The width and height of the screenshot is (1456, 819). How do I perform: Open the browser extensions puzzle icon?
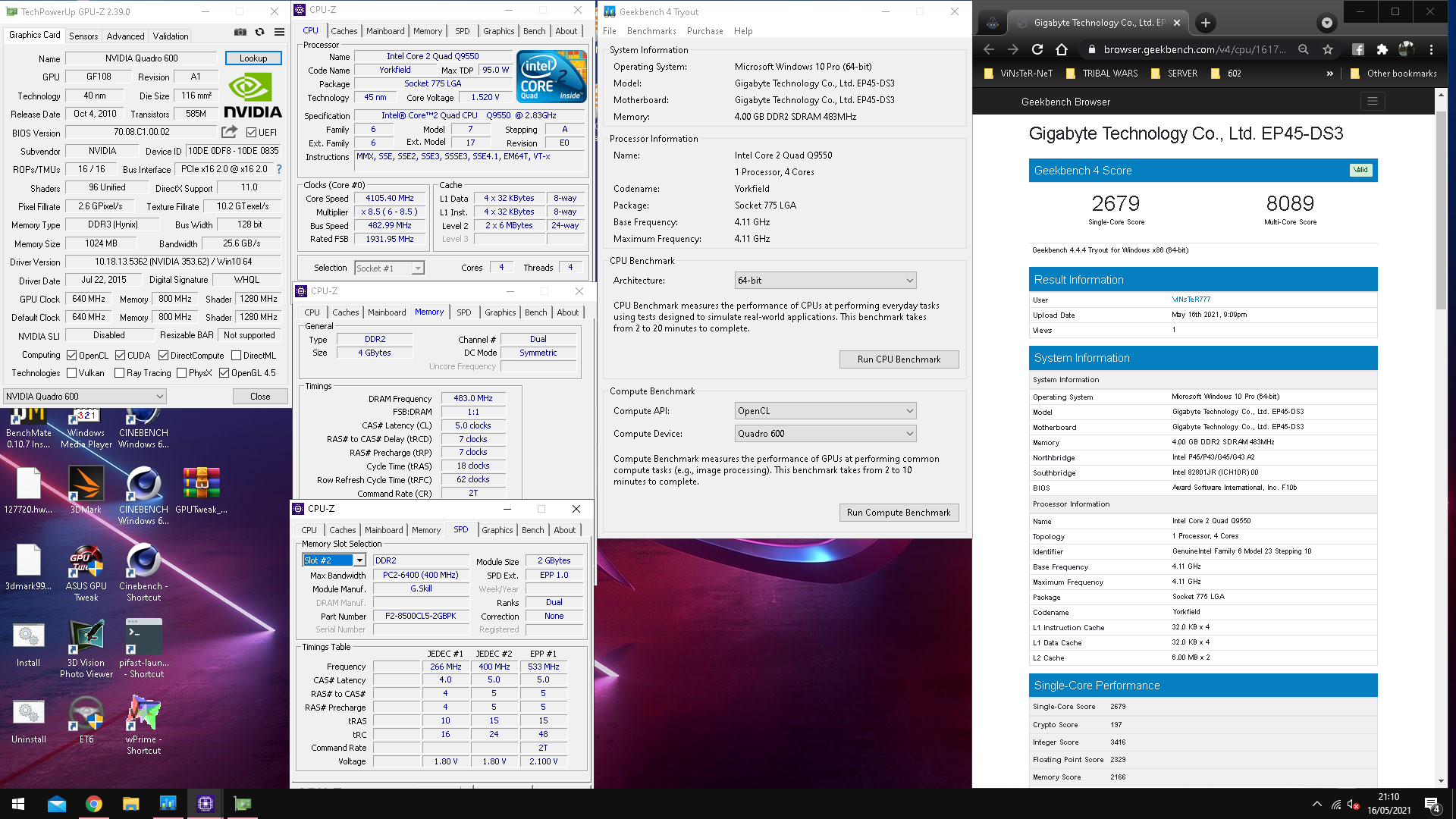point(1382,49)
